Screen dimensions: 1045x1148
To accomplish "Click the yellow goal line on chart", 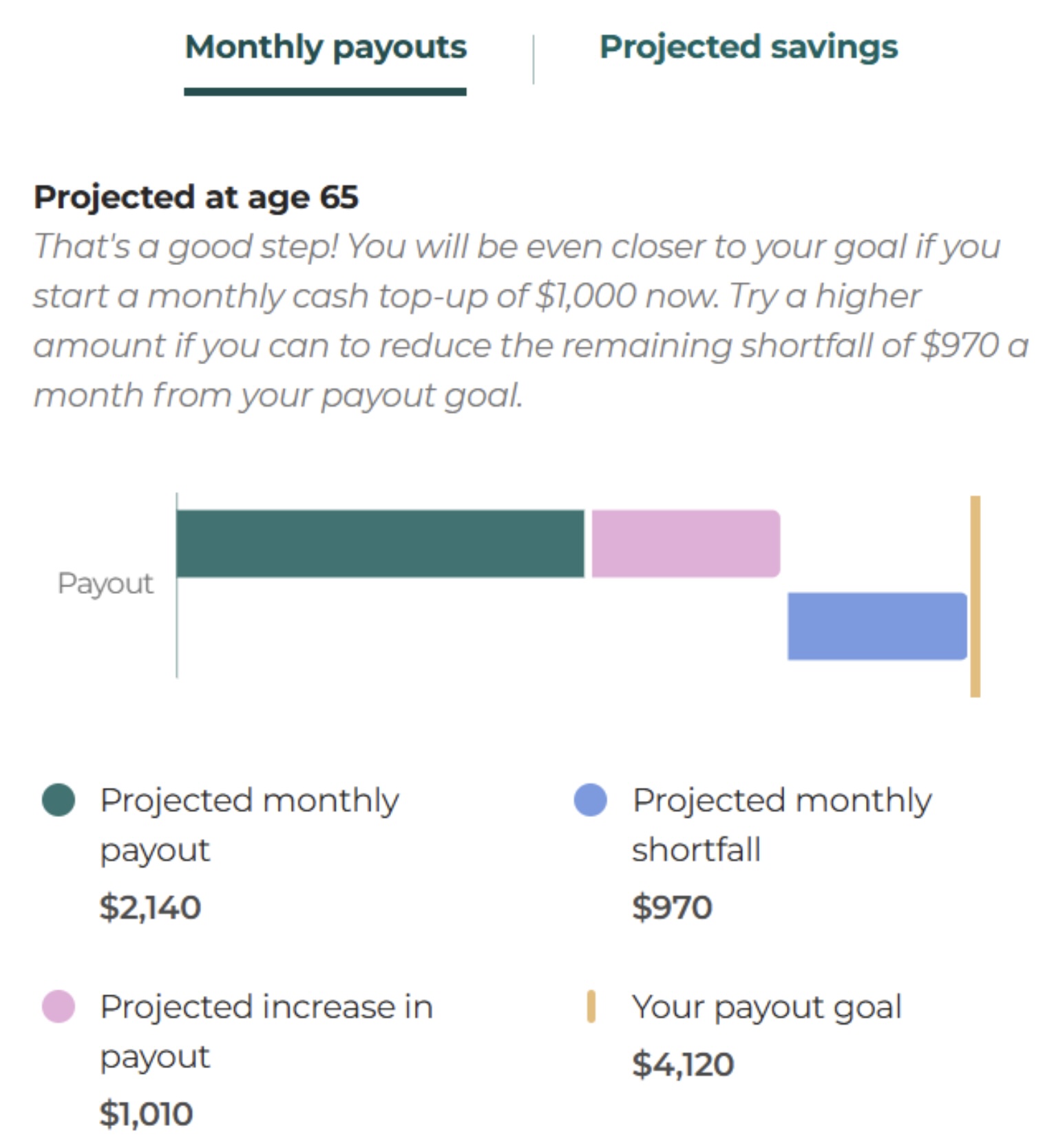I will point(975,596).
